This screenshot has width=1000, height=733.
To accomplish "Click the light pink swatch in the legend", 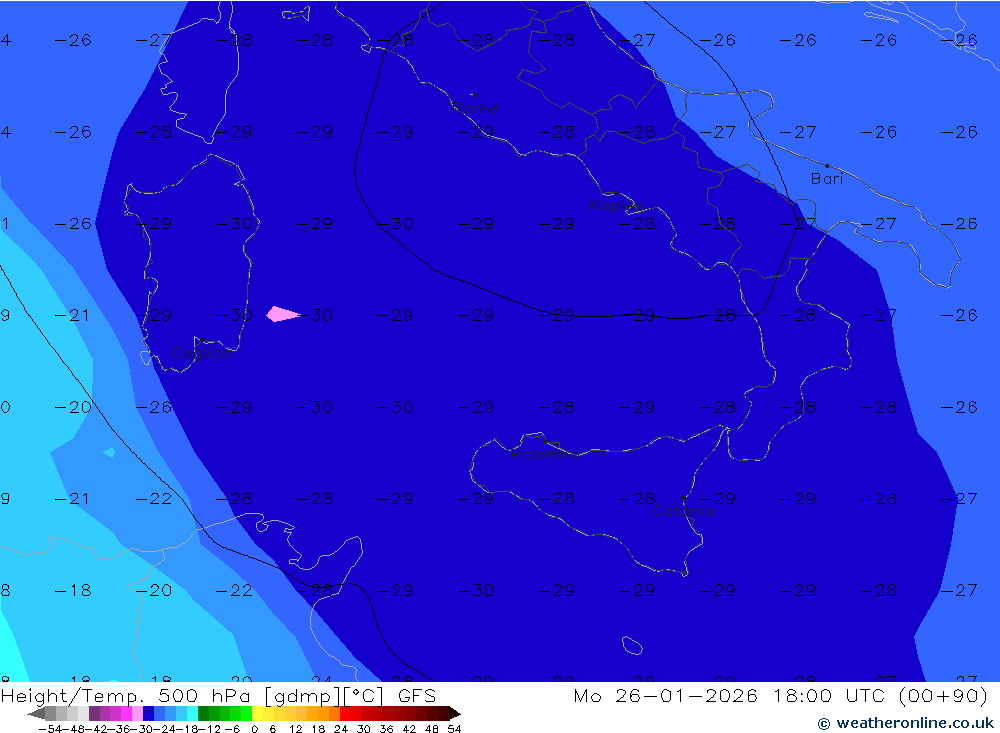I will point(137,713).
